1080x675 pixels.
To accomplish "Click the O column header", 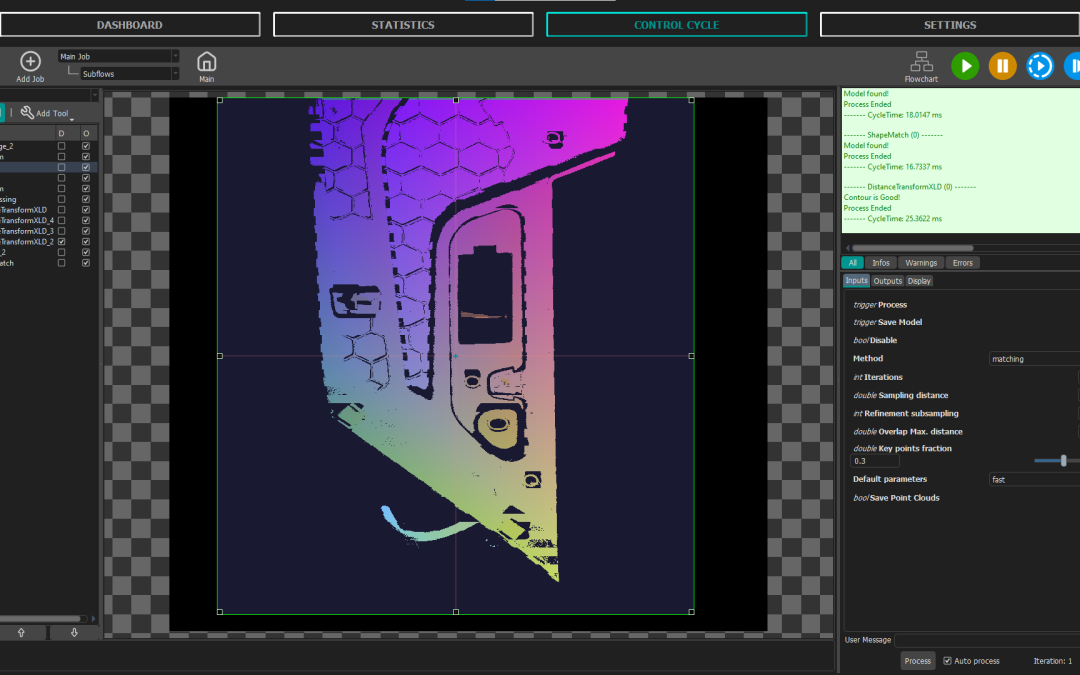I will [x=86, y=133].
